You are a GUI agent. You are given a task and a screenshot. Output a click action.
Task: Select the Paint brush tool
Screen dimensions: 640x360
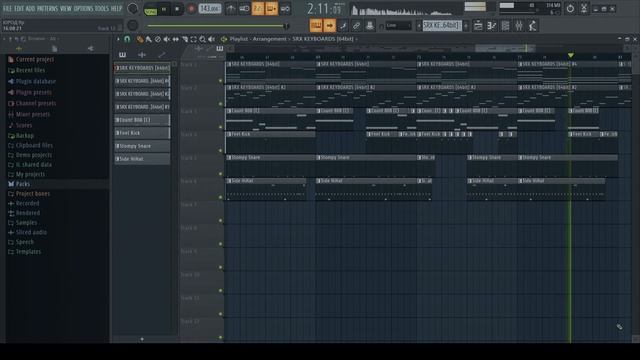pyautogui.click(x=149, y=39)
